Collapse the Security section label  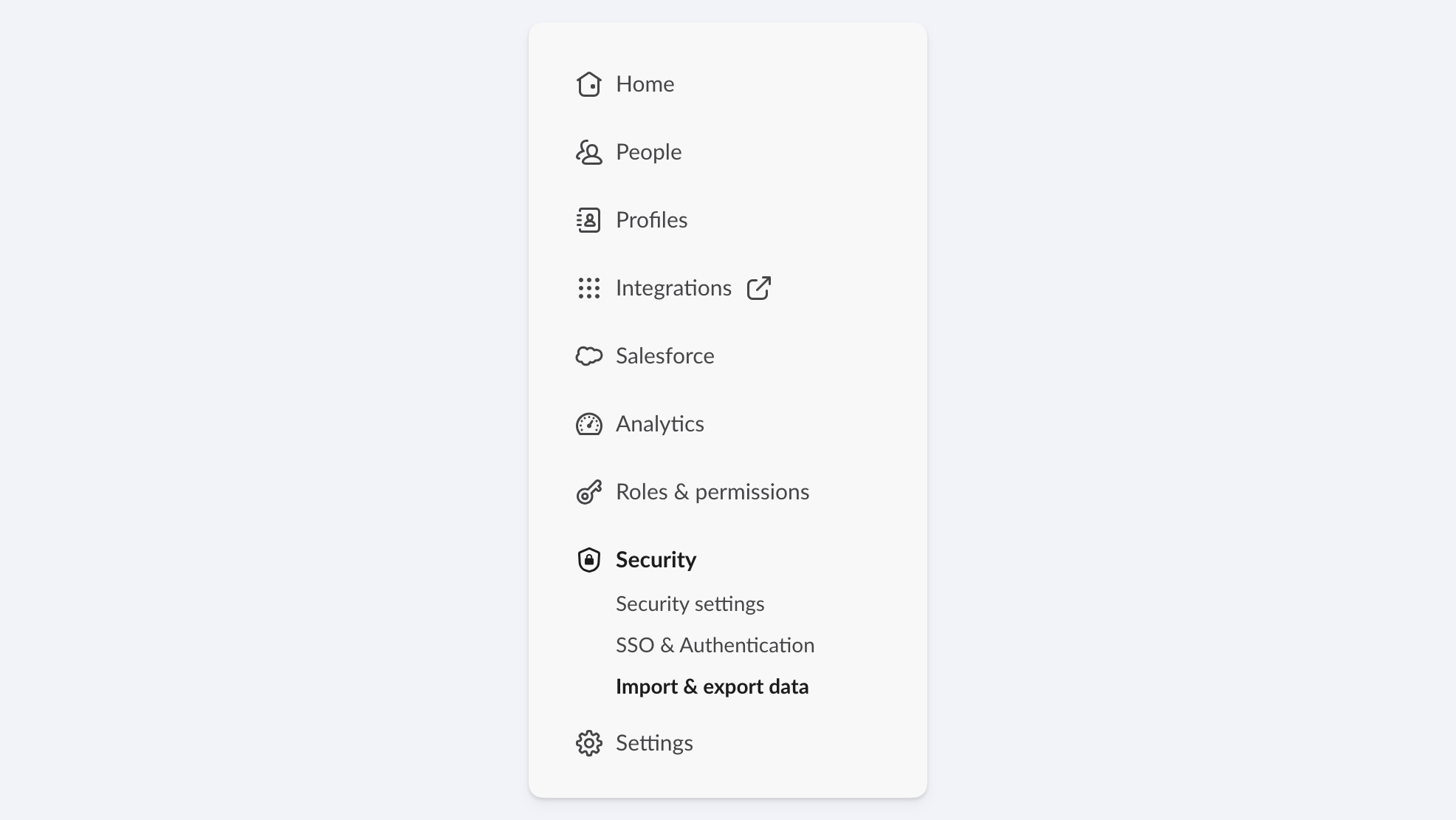(656, 560)
